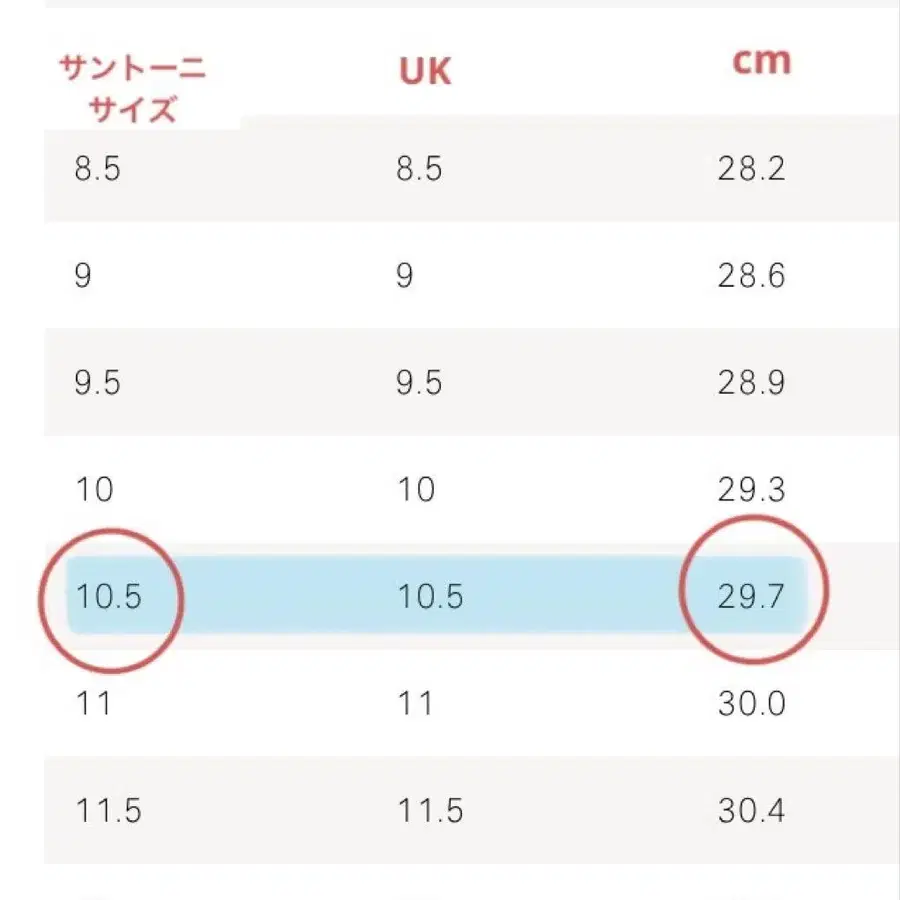Select 8.5 in the UK column
Viewport: 900px width, 900px height.
pos(419,168)
